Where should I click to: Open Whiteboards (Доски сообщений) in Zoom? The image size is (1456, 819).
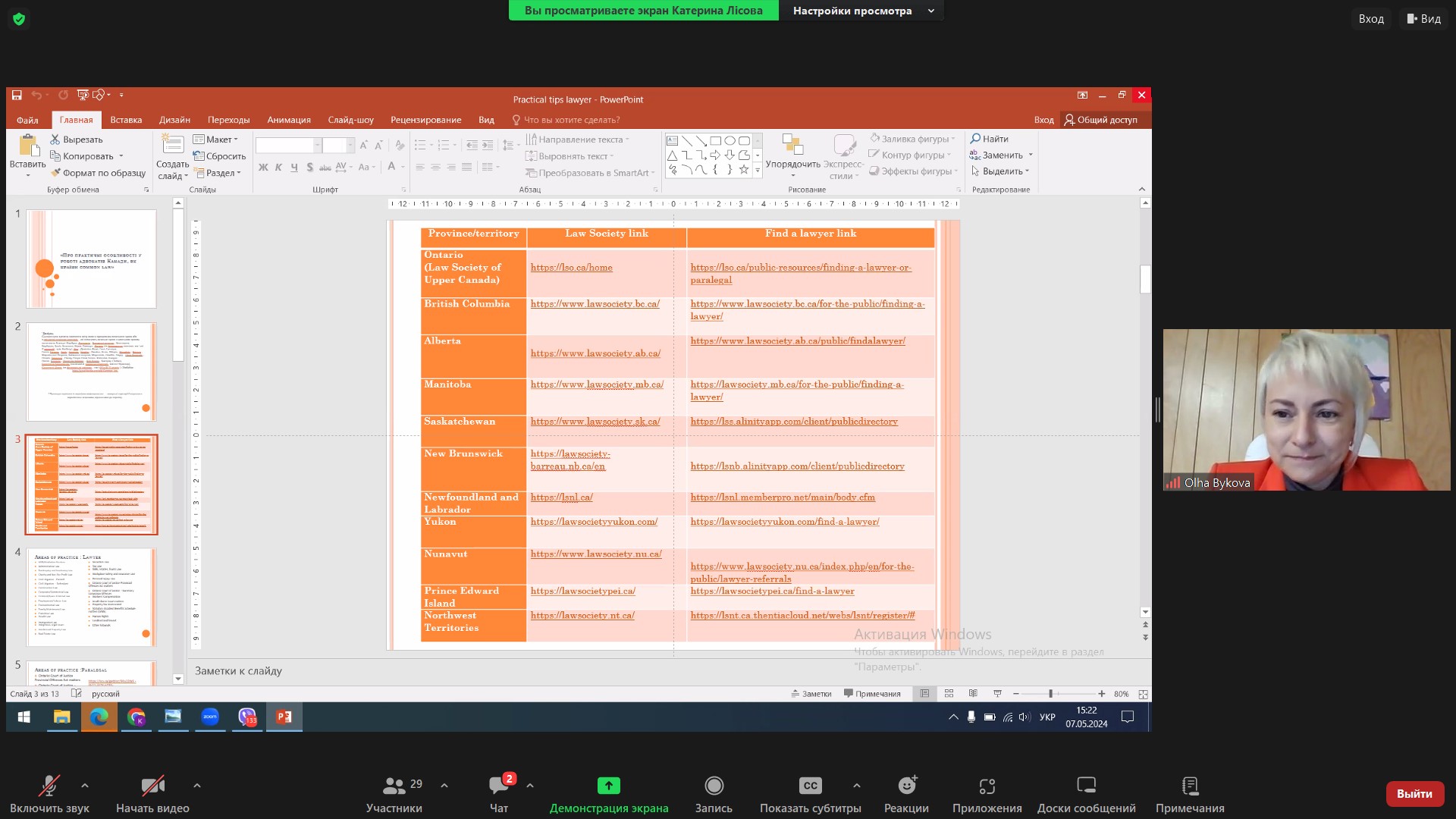coord(1087,794)
